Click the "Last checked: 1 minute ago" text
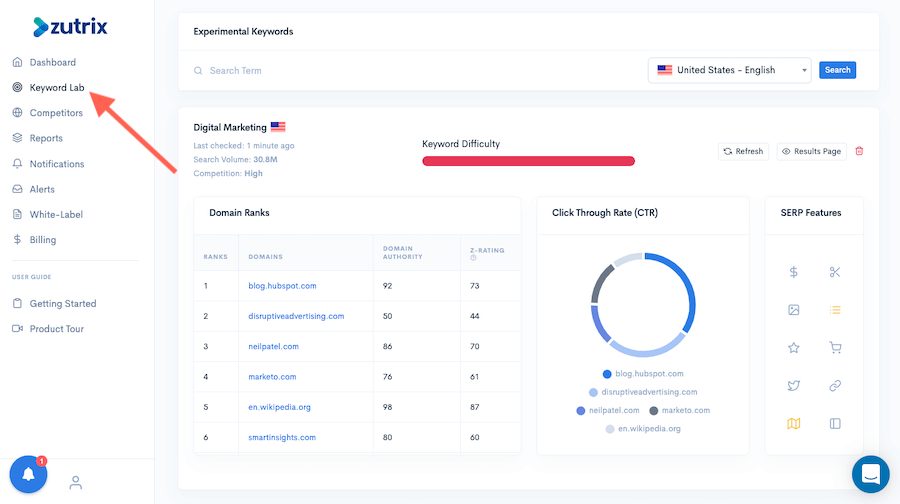This screenshot has height=504, width=900. [244, 146]
